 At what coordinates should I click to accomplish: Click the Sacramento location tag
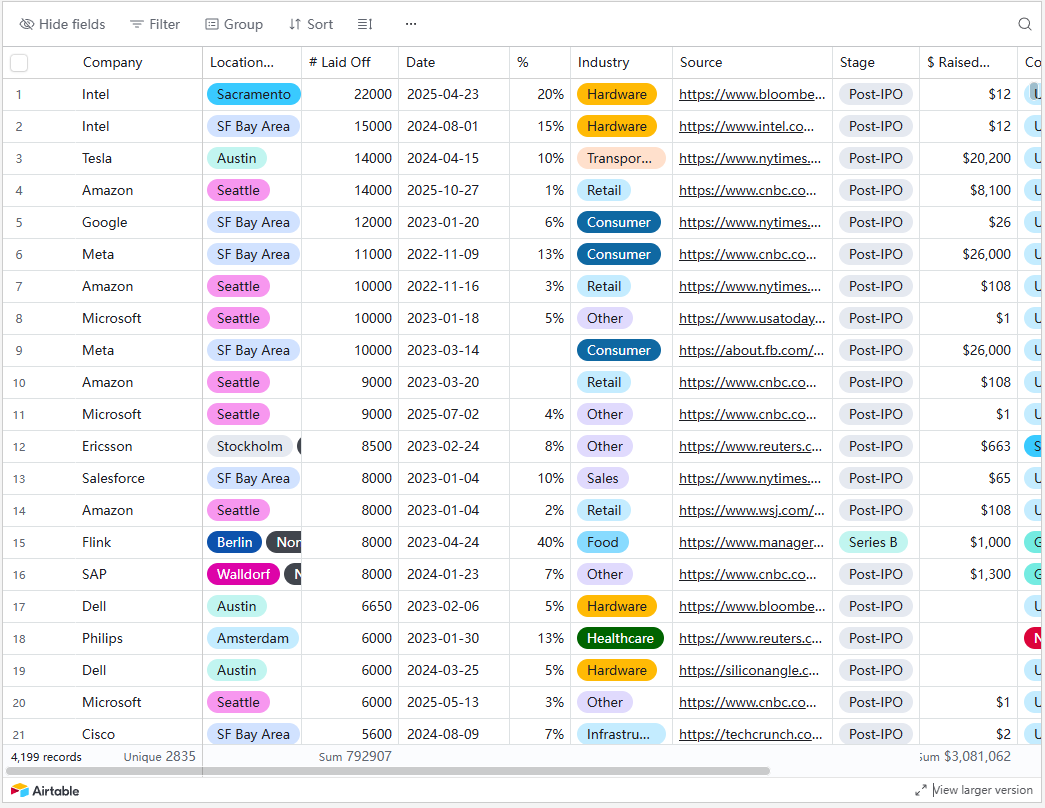tap(253, 95)
